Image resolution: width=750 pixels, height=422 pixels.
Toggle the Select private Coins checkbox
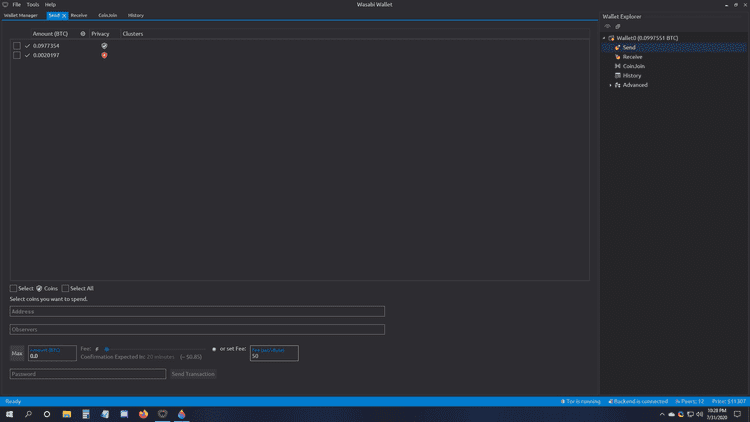tap(13, 289)
